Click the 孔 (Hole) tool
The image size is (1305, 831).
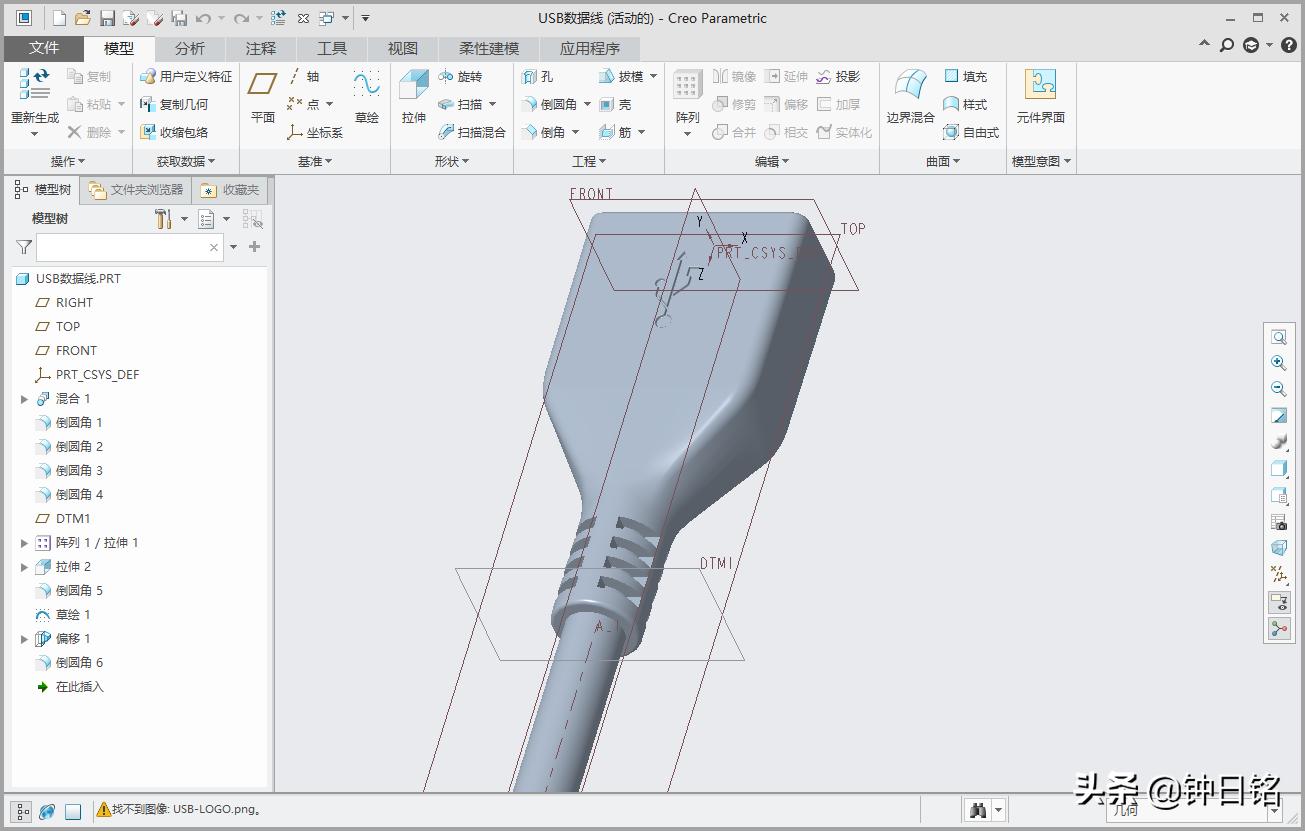coord(538,77)
